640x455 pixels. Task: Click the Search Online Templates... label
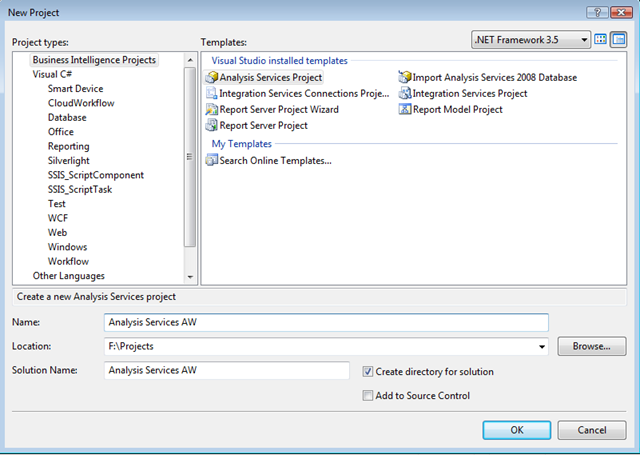point(276,160)
